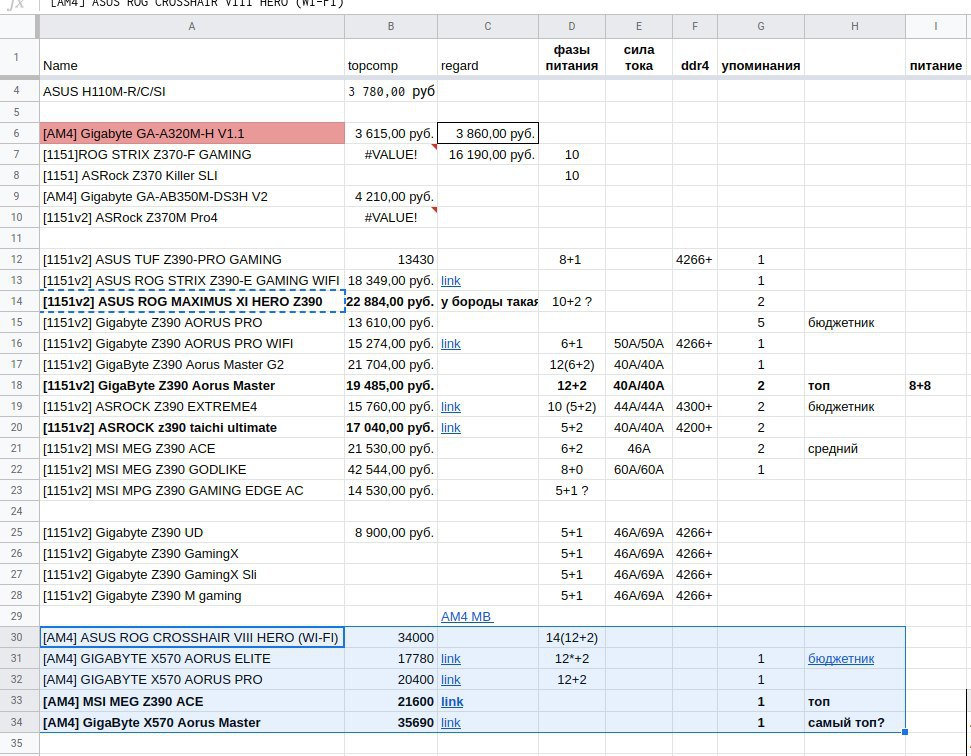Click the бюджетник hyperlink in row 31
The image size is (971, 756).
click(841, 659)
